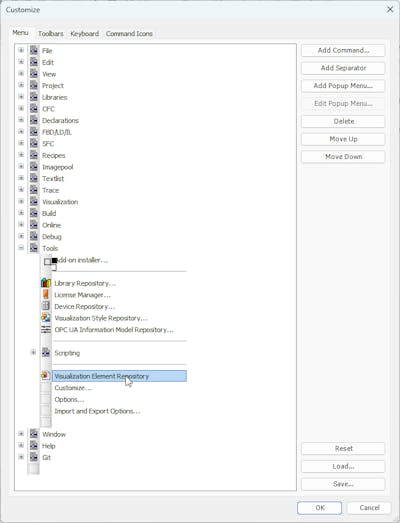Screen dimensions: 400x523
Task: Click the Add Command... button
Action: pyautogui.click(x=343, y=50)
